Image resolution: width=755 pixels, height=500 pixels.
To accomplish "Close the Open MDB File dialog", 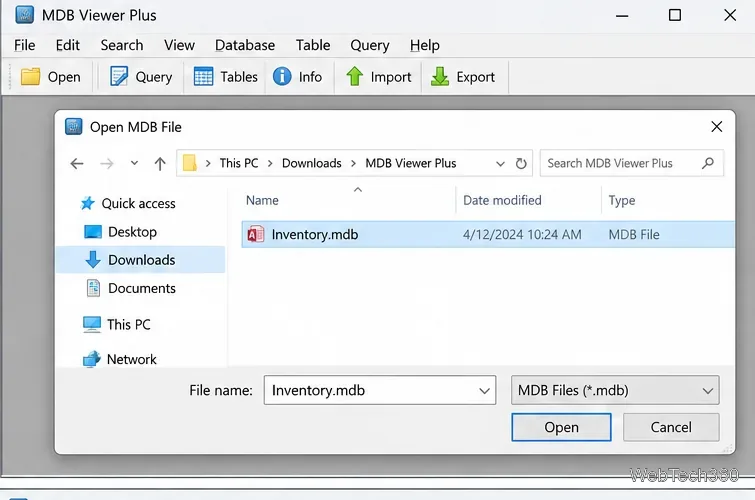I will (x=716, y=127).
